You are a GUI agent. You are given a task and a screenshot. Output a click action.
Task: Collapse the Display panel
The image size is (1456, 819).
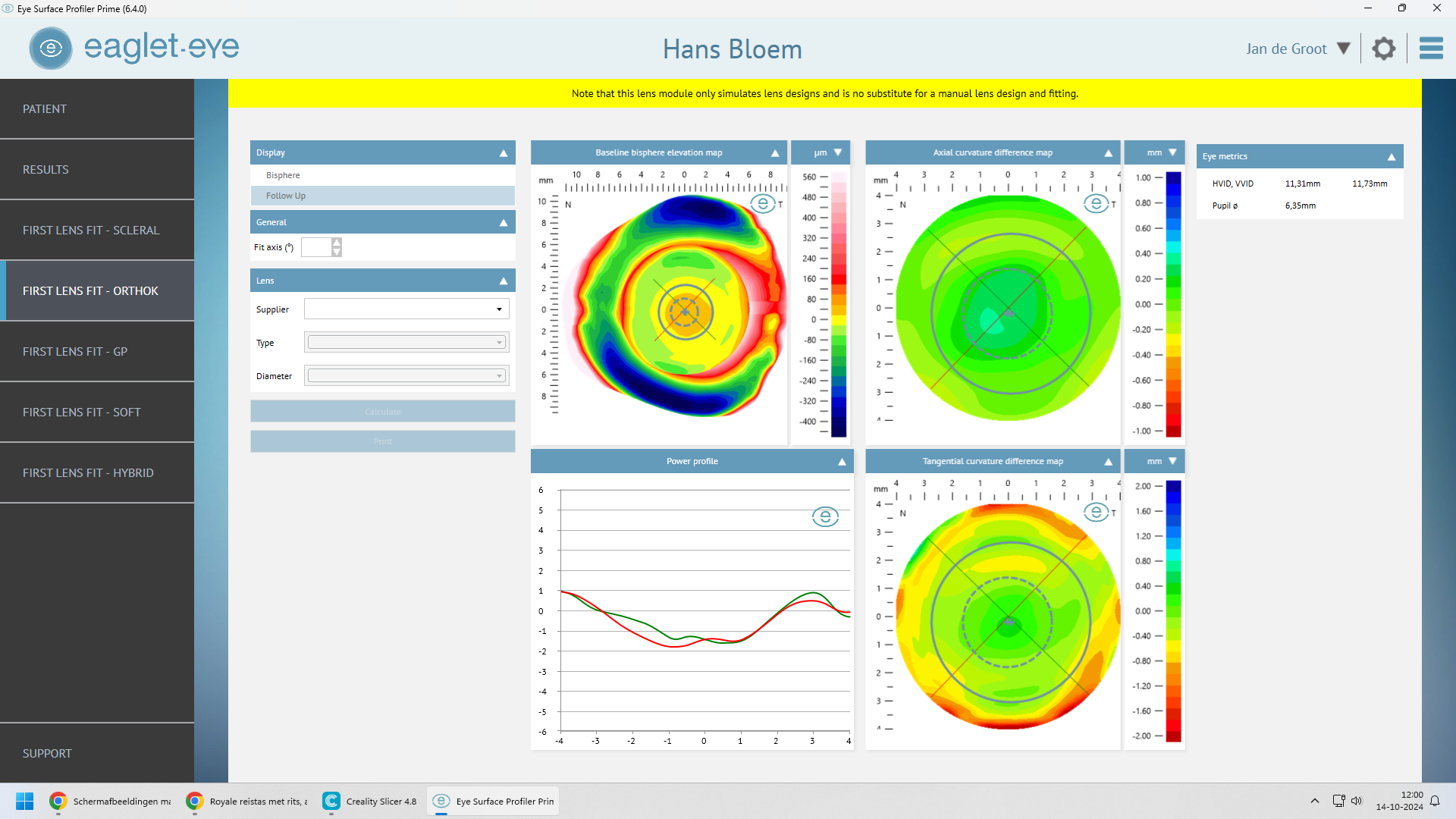(x=503, y=152)
